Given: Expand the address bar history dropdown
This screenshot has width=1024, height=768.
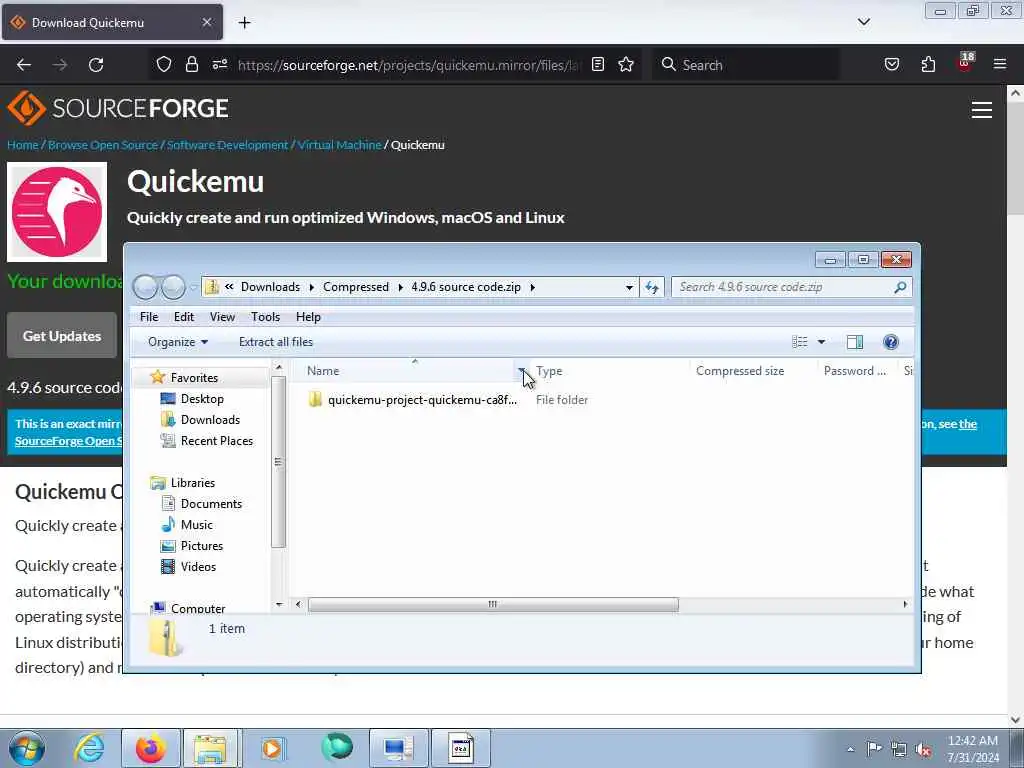Looking at the screenshot, I should point(629,287).
